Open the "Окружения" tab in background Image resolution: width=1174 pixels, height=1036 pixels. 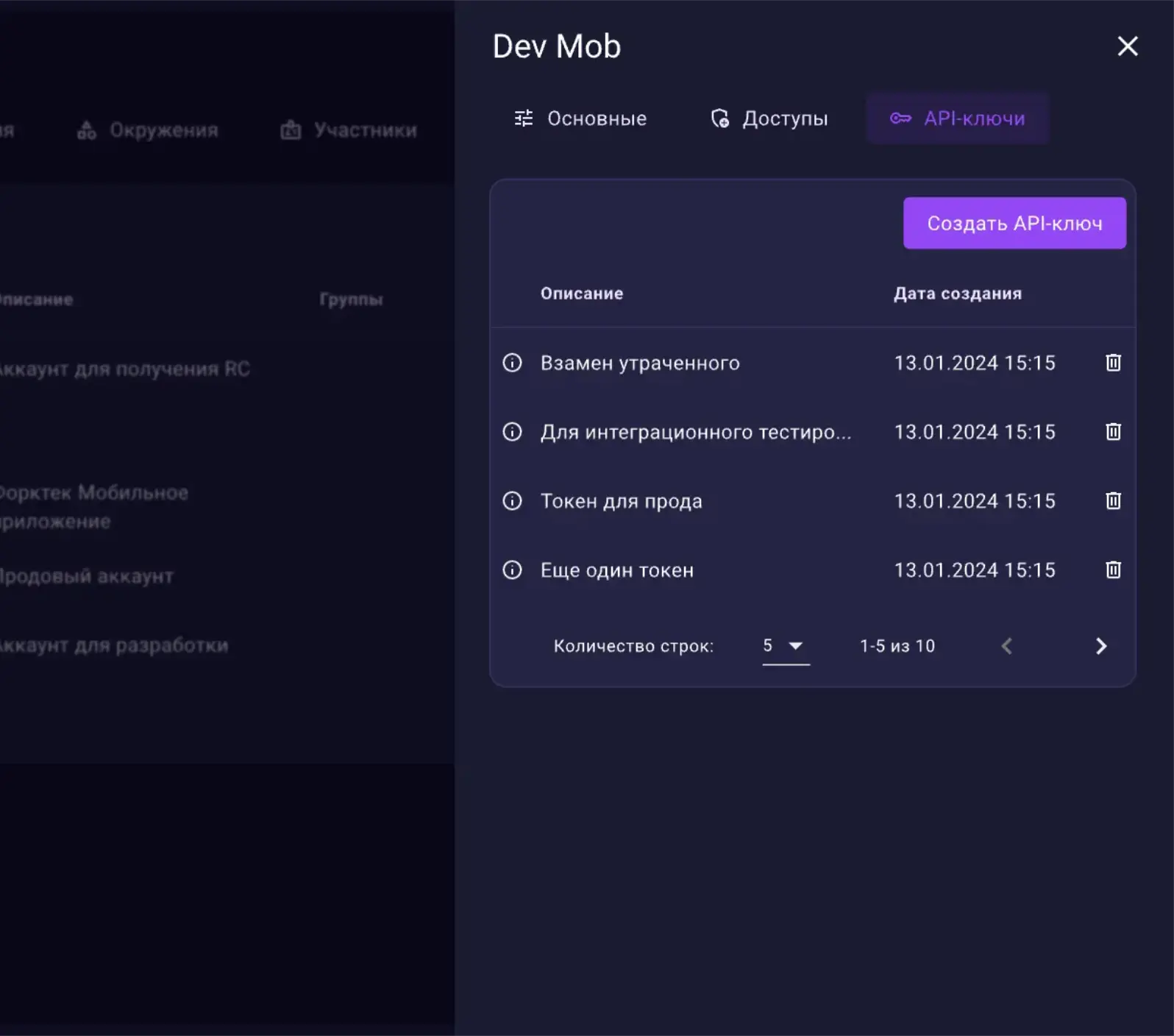148,130
